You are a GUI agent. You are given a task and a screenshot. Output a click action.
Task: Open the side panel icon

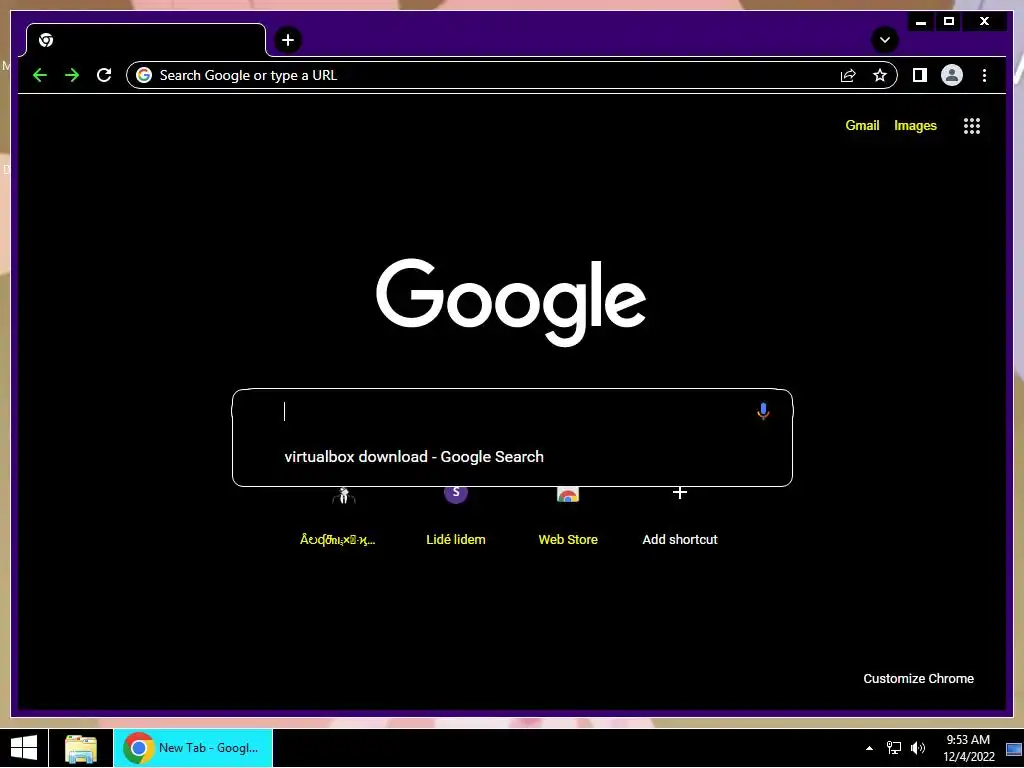(x=920, y=75)
